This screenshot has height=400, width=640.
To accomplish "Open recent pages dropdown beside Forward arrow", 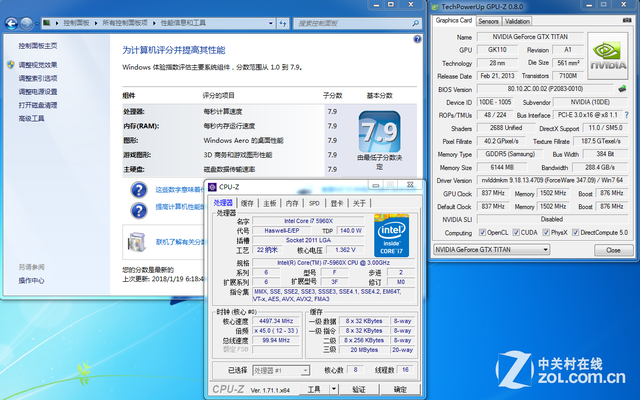I will point(37,24).
